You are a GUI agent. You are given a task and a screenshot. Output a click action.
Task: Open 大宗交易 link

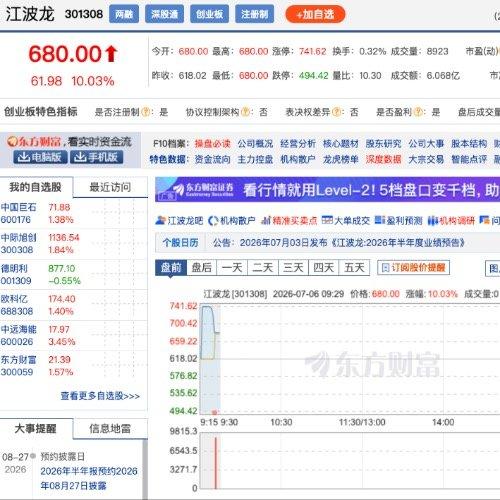[x=426, y=160]
